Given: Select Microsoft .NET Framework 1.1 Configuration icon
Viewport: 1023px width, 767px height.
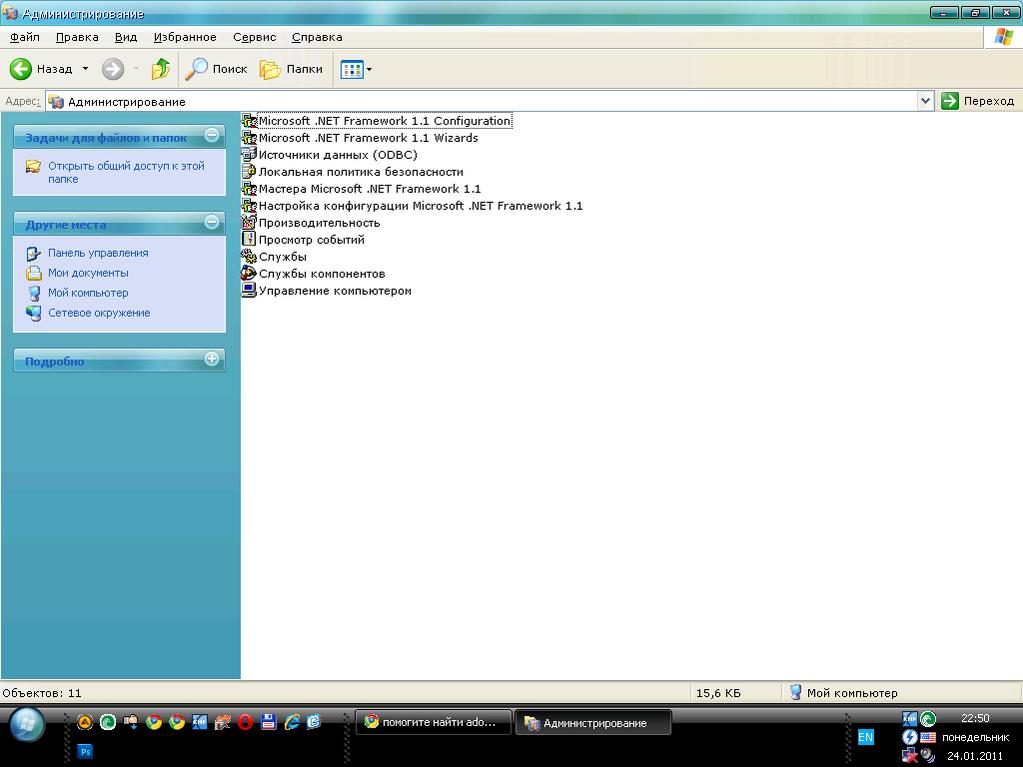Looking at the screenshot, I should coord(249,121).
